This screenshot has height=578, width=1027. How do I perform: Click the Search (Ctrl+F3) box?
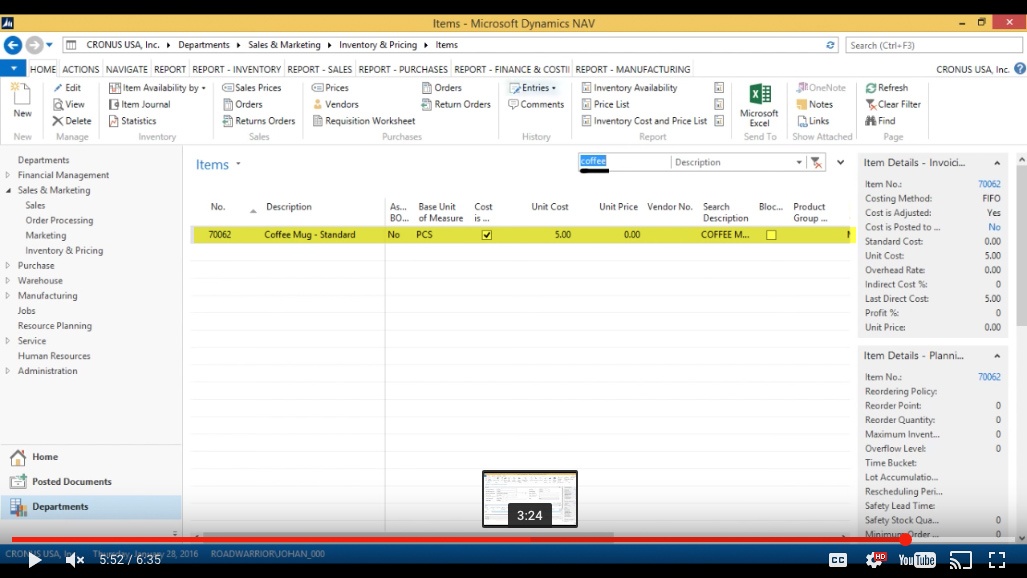[x=933, y=45]
